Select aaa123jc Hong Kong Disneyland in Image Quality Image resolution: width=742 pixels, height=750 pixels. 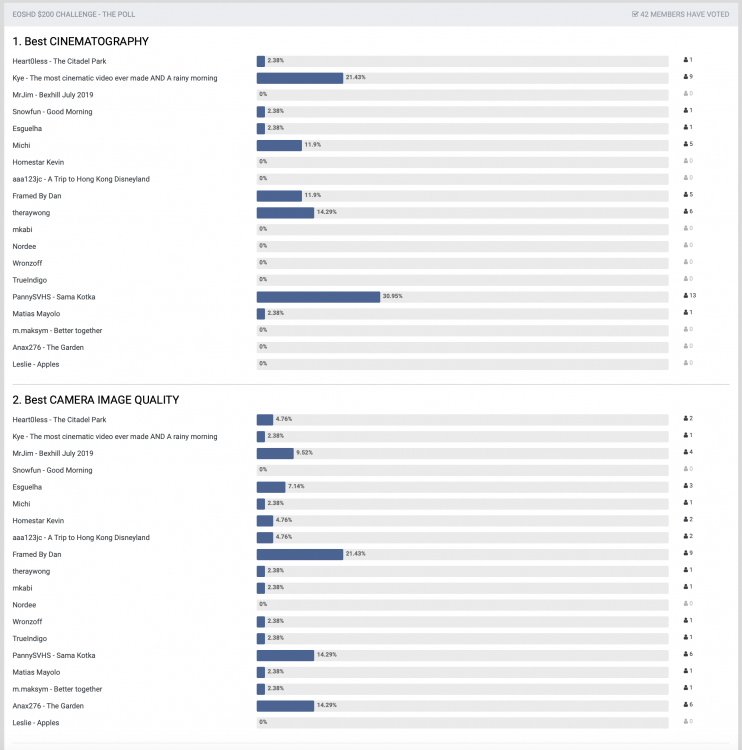(81, 537)
